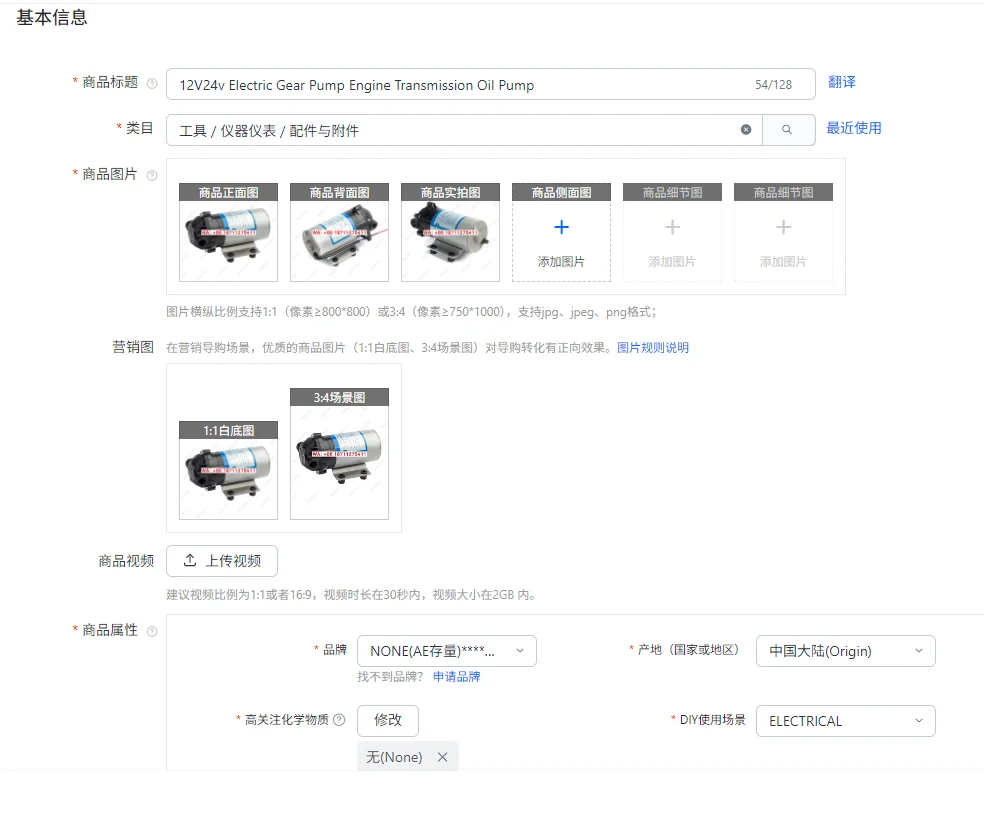The image size is (984, 835).
Task: Open the 最近使用 recently used list
Action: pos(853,129)
